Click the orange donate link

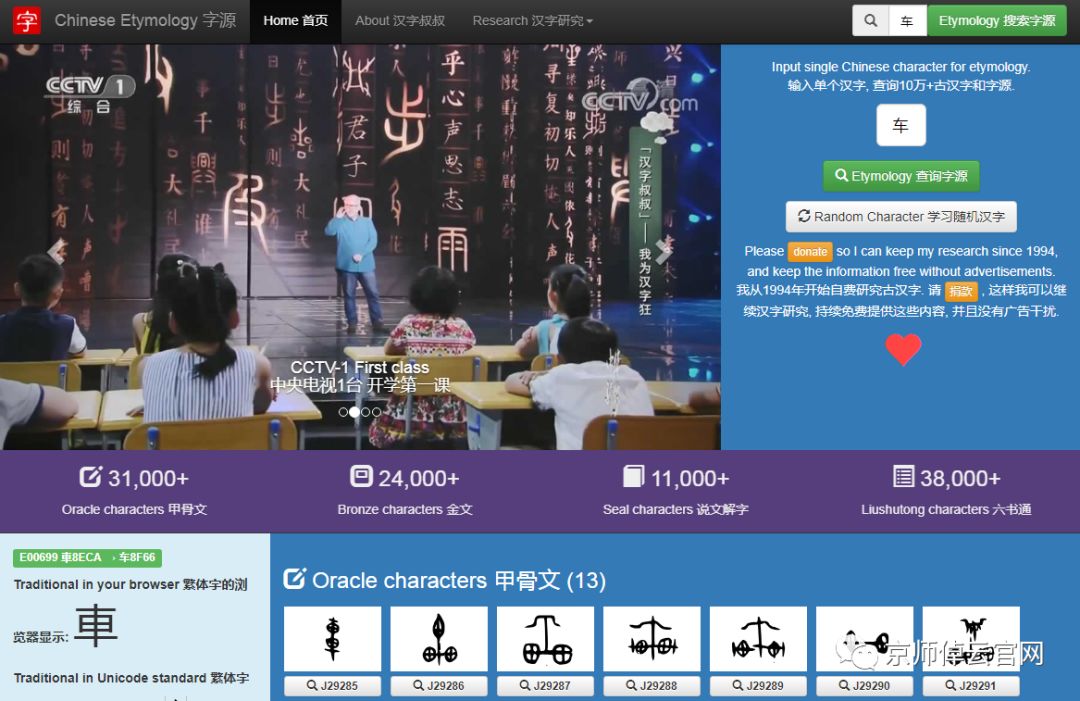coord(810,251)
